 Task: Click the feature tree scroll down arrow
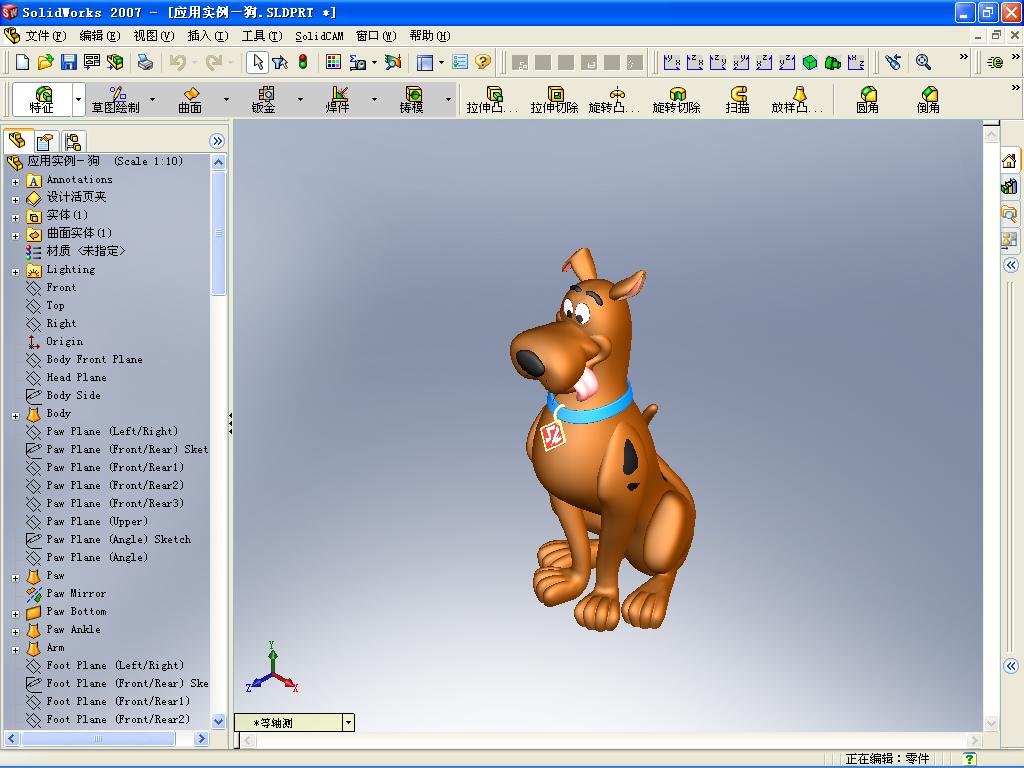[x=219, y=722]
